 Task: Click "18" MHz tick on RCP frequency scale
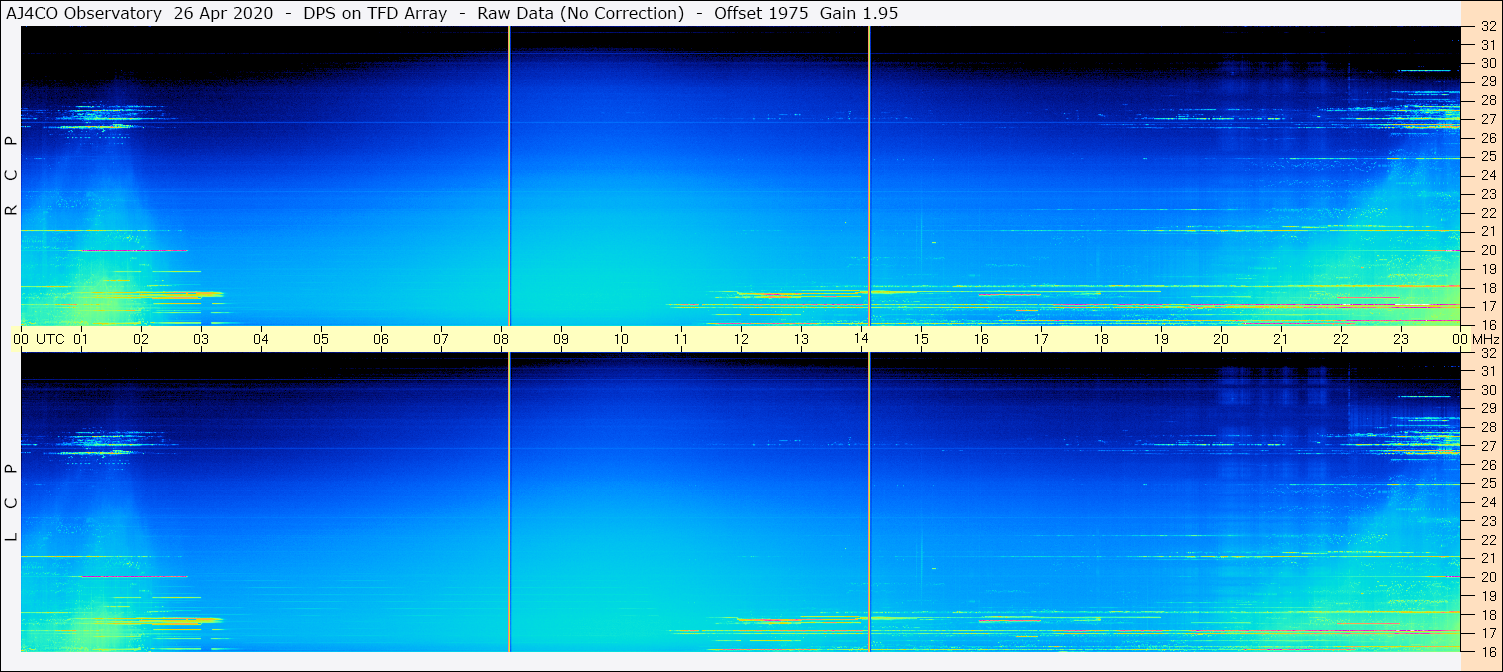[1487, 288]
